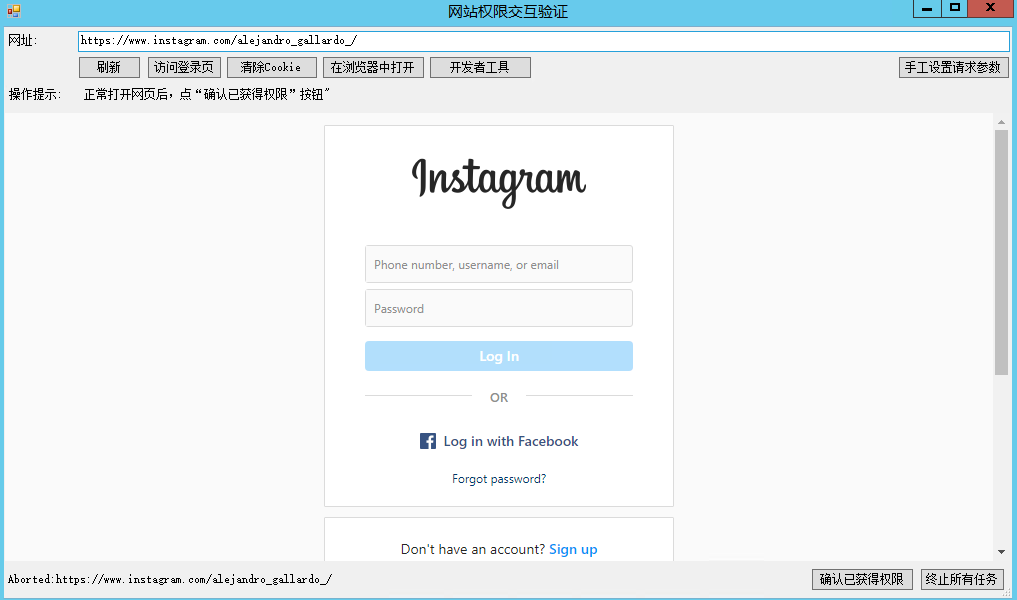The width and height of the screenshot is (1017, 600).
Task: Click the Password input field
Action: (499, 308)
